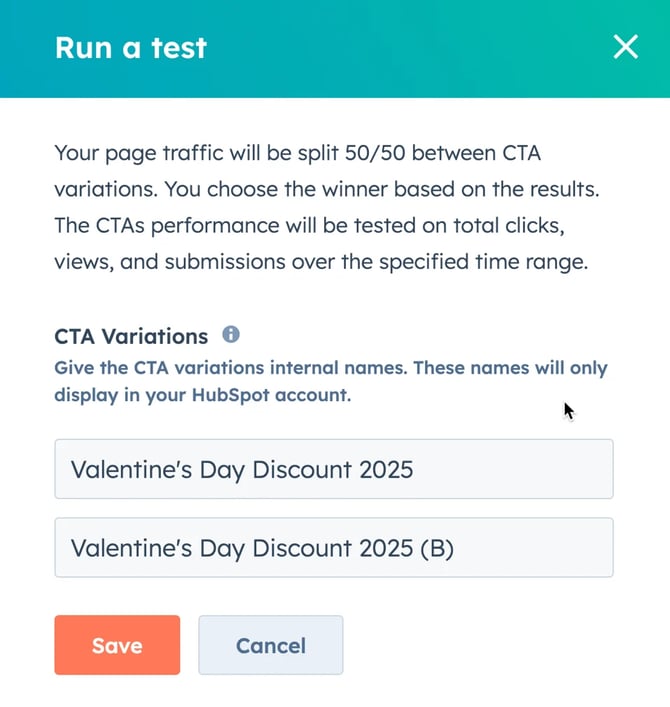Close the Run a test dialog
670x707 pixels.
[625, 47]
